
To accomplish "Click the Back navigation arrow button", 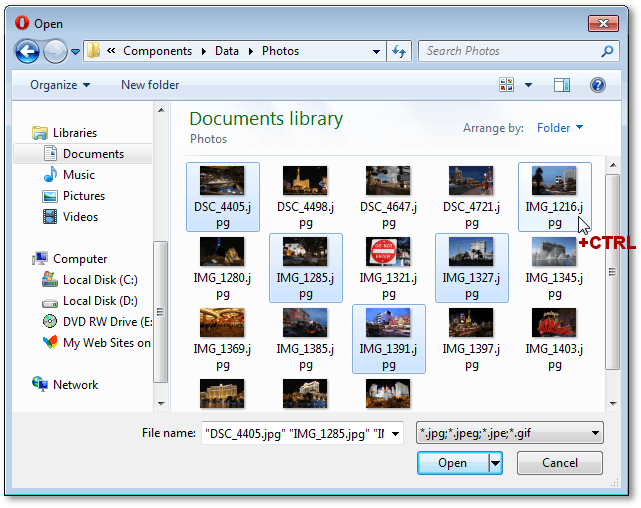I will click(x=27, y=51).
